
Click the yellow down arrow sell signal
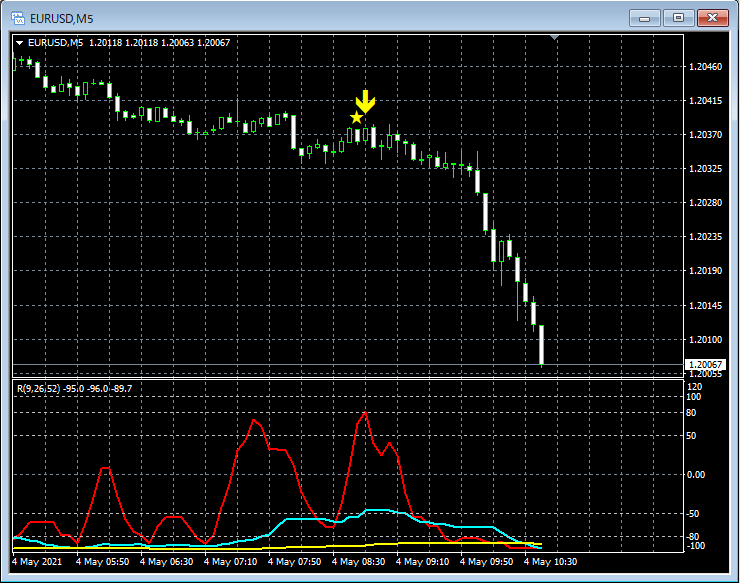pos(365,102)
